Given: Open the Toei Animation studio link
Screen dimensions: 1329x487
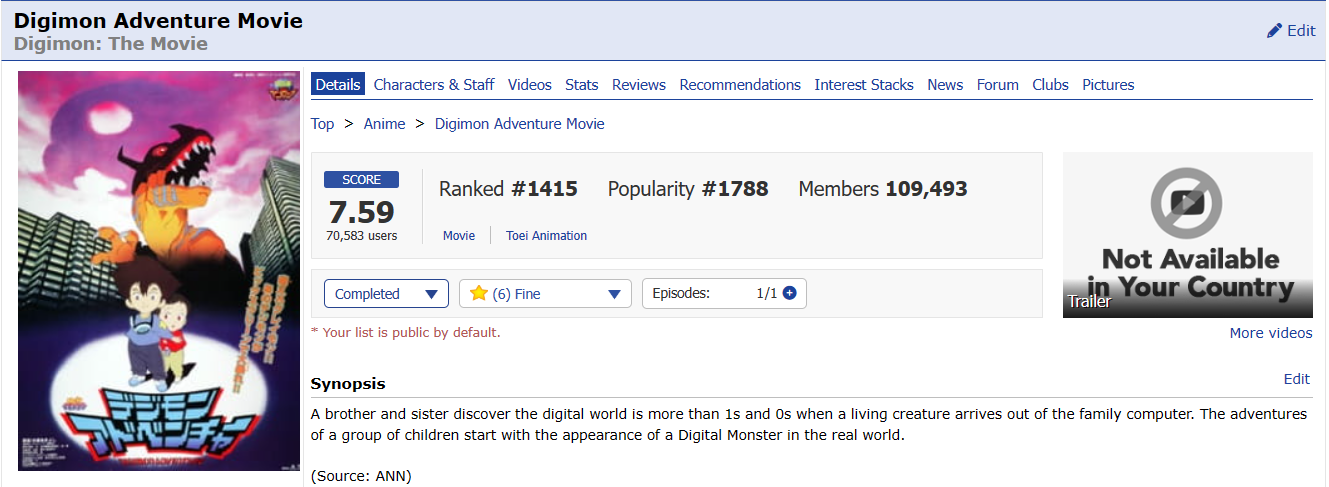Looking at the screenshot, I should (546, 236).
